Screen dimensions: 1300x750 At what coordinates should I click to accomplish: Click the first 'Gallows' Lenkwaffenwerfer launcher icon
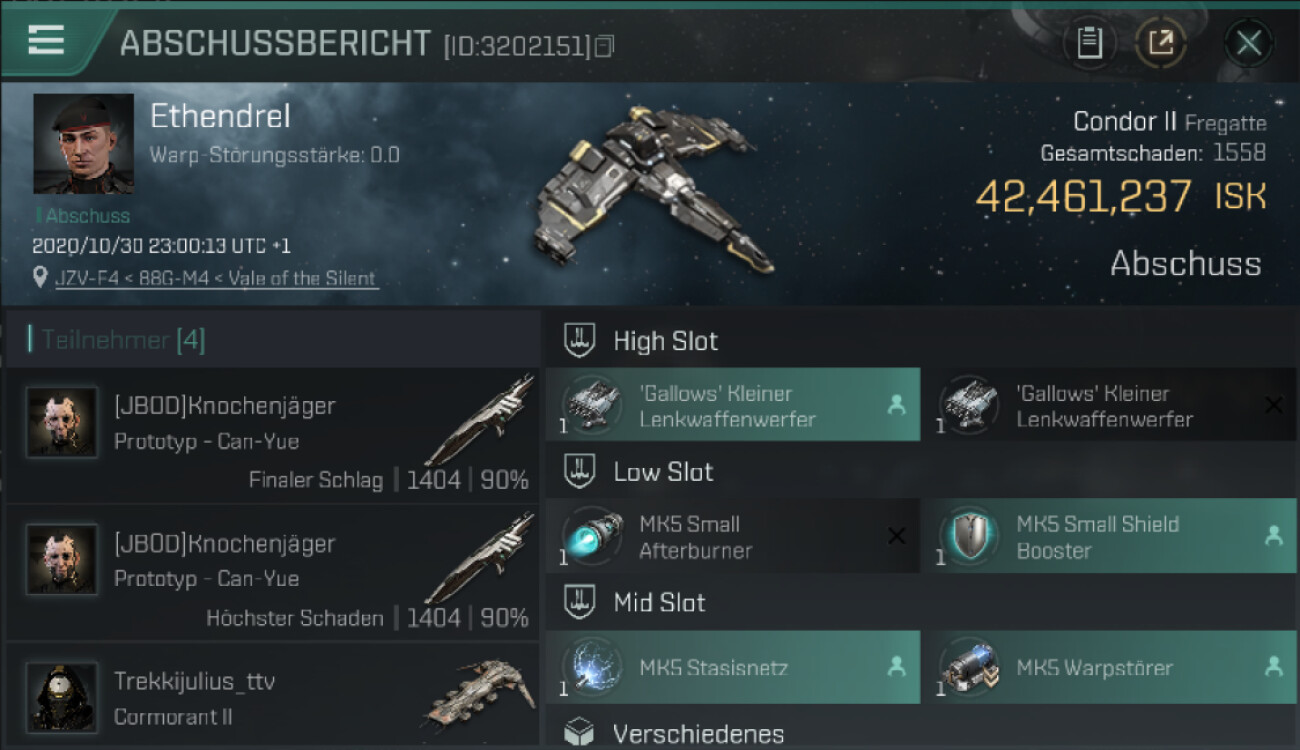coord(592,405)
